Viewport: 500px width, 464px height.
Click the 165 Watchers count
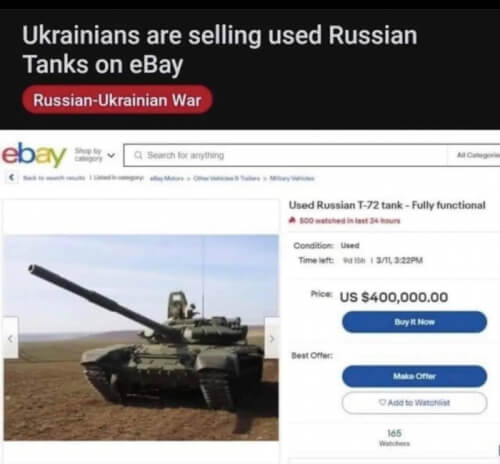(x=394, y=438)
